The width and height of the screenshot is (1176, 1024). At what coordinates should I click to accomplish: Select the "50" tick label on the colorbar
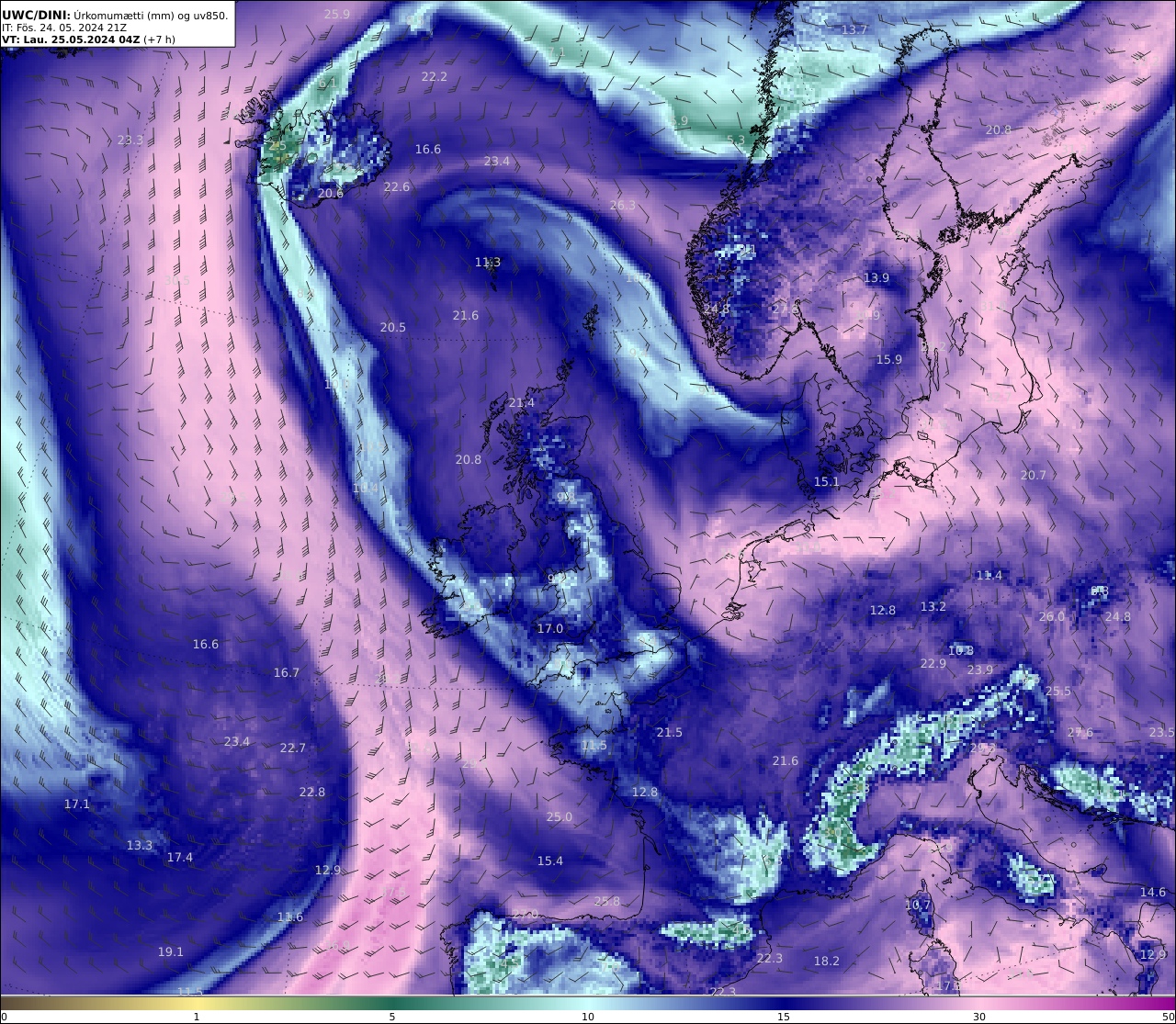(1169, 1017)
